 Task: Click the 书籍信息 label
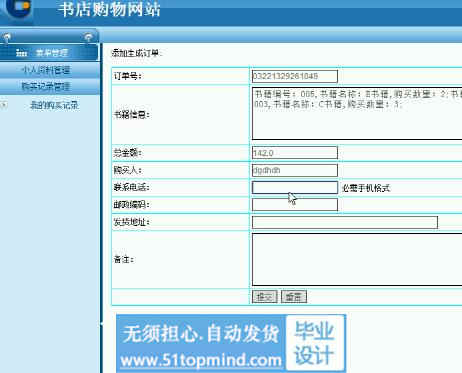tap(132, 115)
